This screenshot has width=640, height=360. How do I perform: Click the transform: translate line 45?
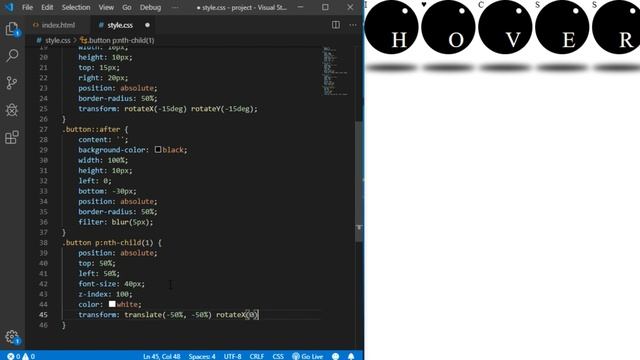point(168,315)
